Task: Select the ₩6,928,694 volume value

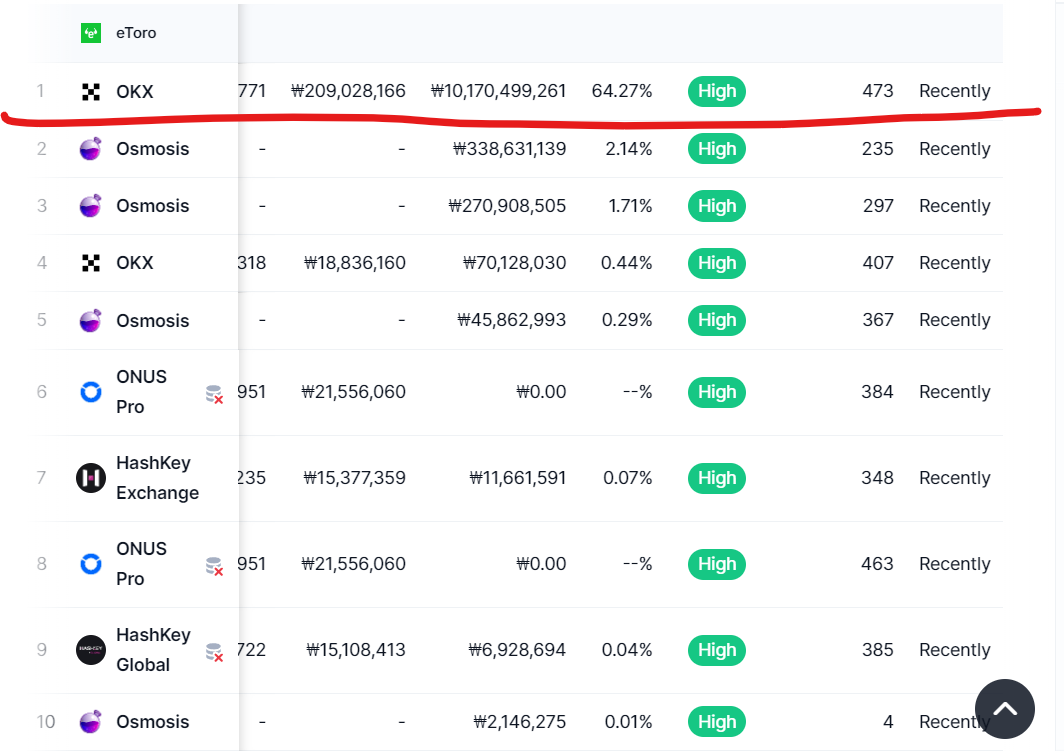Action: coord(517,650)
